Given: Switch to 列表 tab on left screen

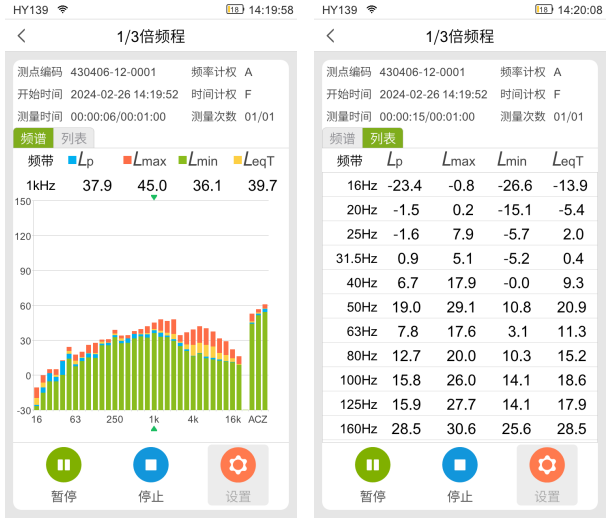Looking at the screenshot, I should click(73, 139).
